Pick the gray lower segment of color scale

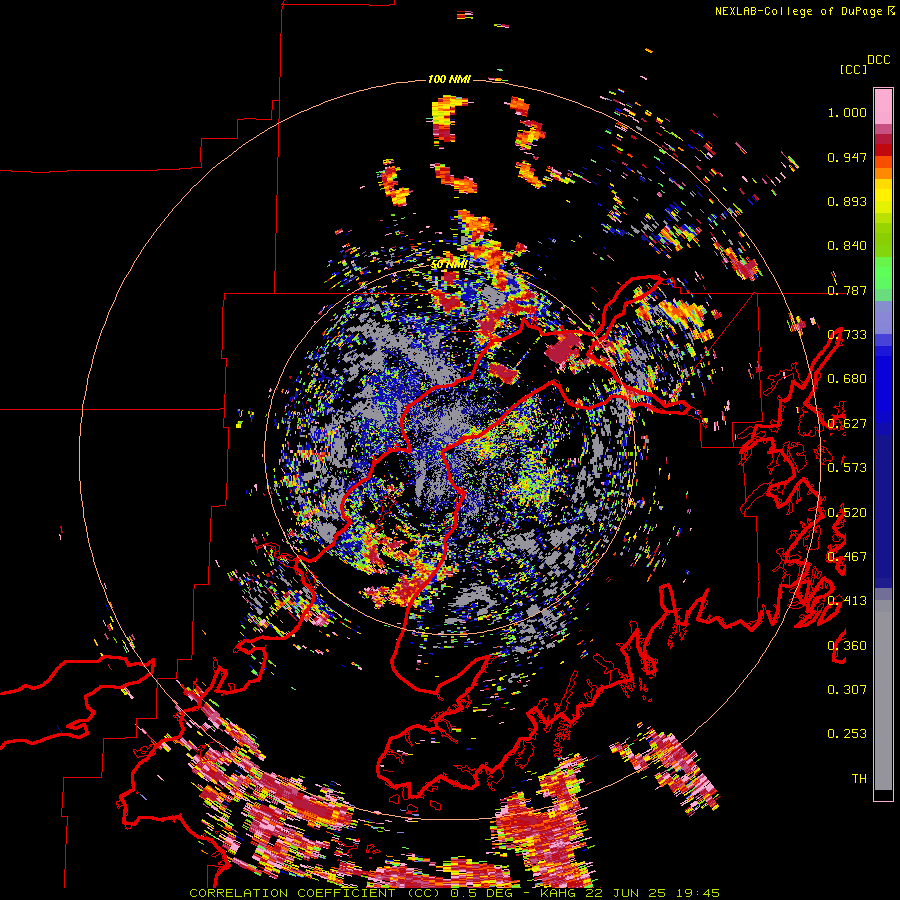click(883, 695)
